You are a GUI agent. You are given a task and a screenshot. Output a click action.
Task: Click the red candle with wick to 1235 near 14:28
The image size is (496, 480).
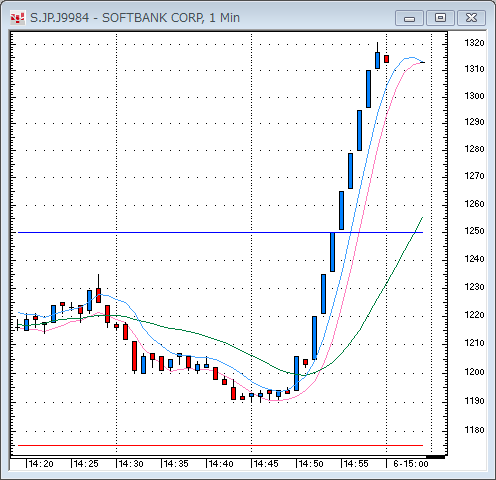tap(98, 295)
